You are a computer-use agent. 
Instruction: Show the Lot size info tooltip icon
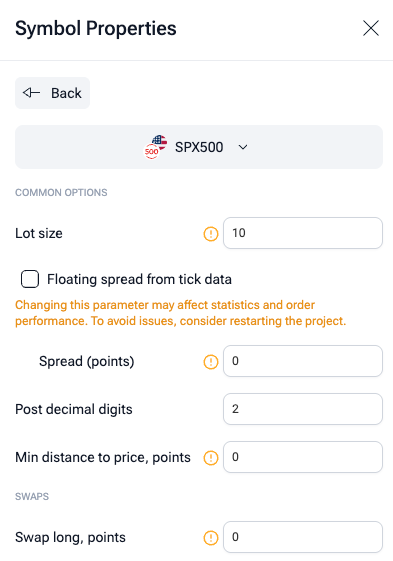click(211, 234)
